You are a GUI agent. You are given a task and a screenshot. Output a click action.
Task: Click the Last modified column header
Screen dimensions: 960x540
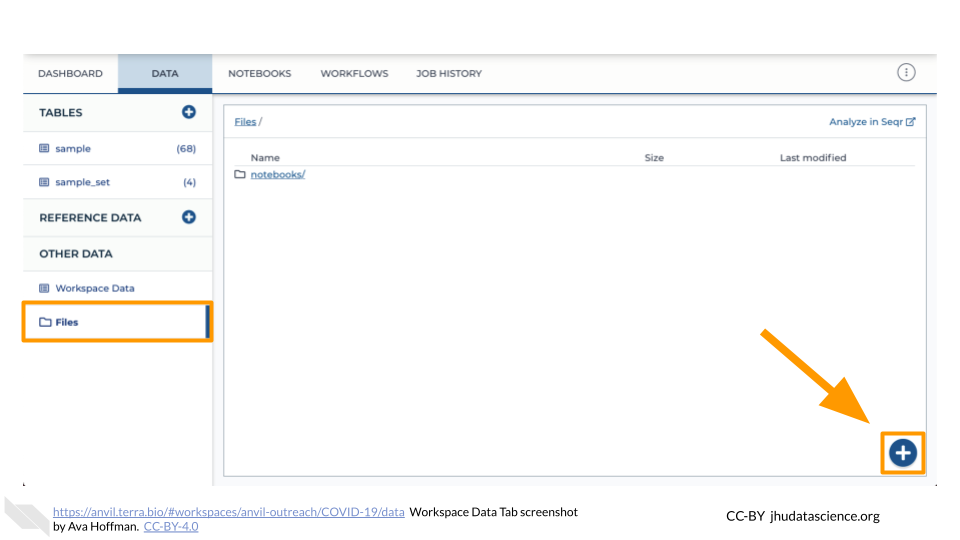[813, 157]
